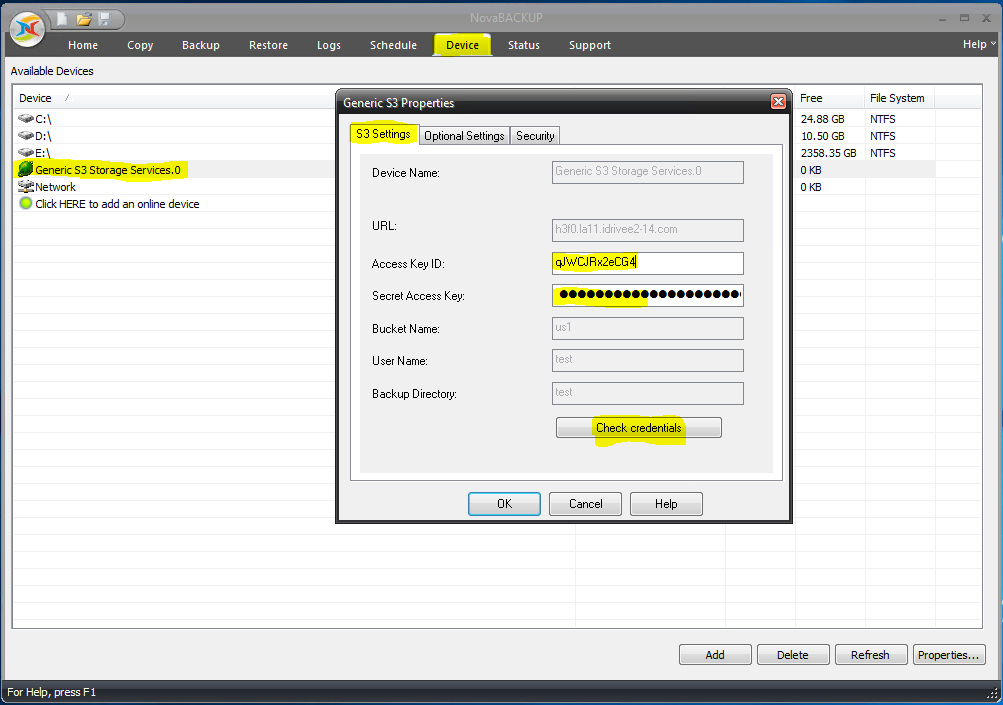Viewport: 1003px width, 705px height.
Task: Click into the Access Key ID field
Action: pyautogui.click(x=647, y=263)
